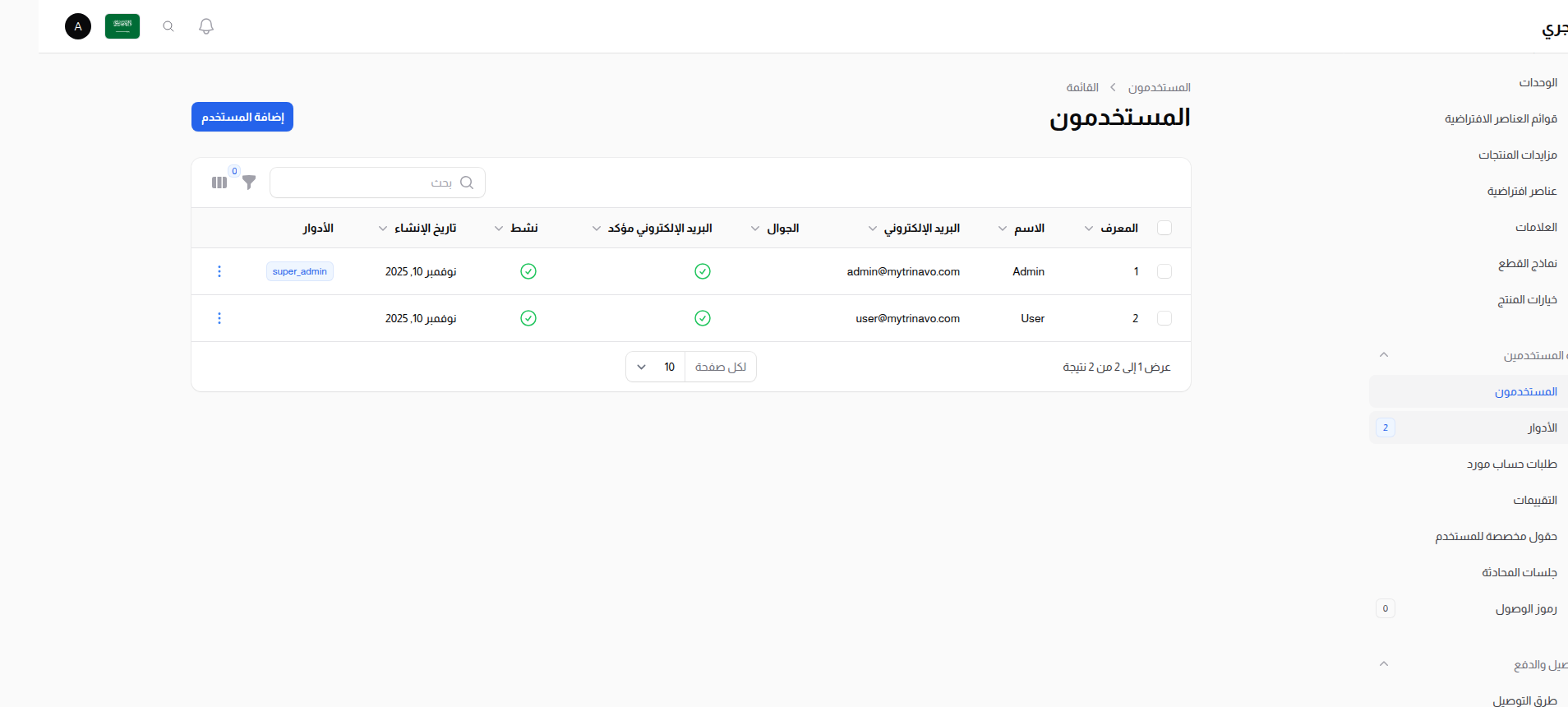Sort by نشط column

[516, 228]
